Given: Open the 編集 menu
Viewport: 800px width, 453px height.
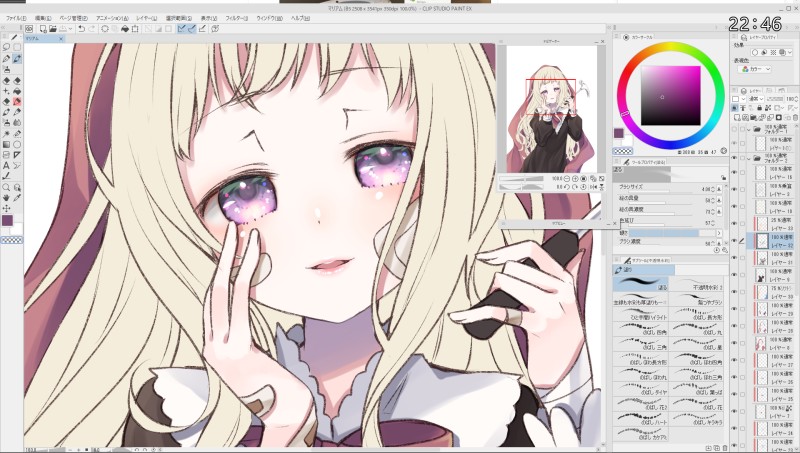Looking at the screenshot, I should (42, 18).
